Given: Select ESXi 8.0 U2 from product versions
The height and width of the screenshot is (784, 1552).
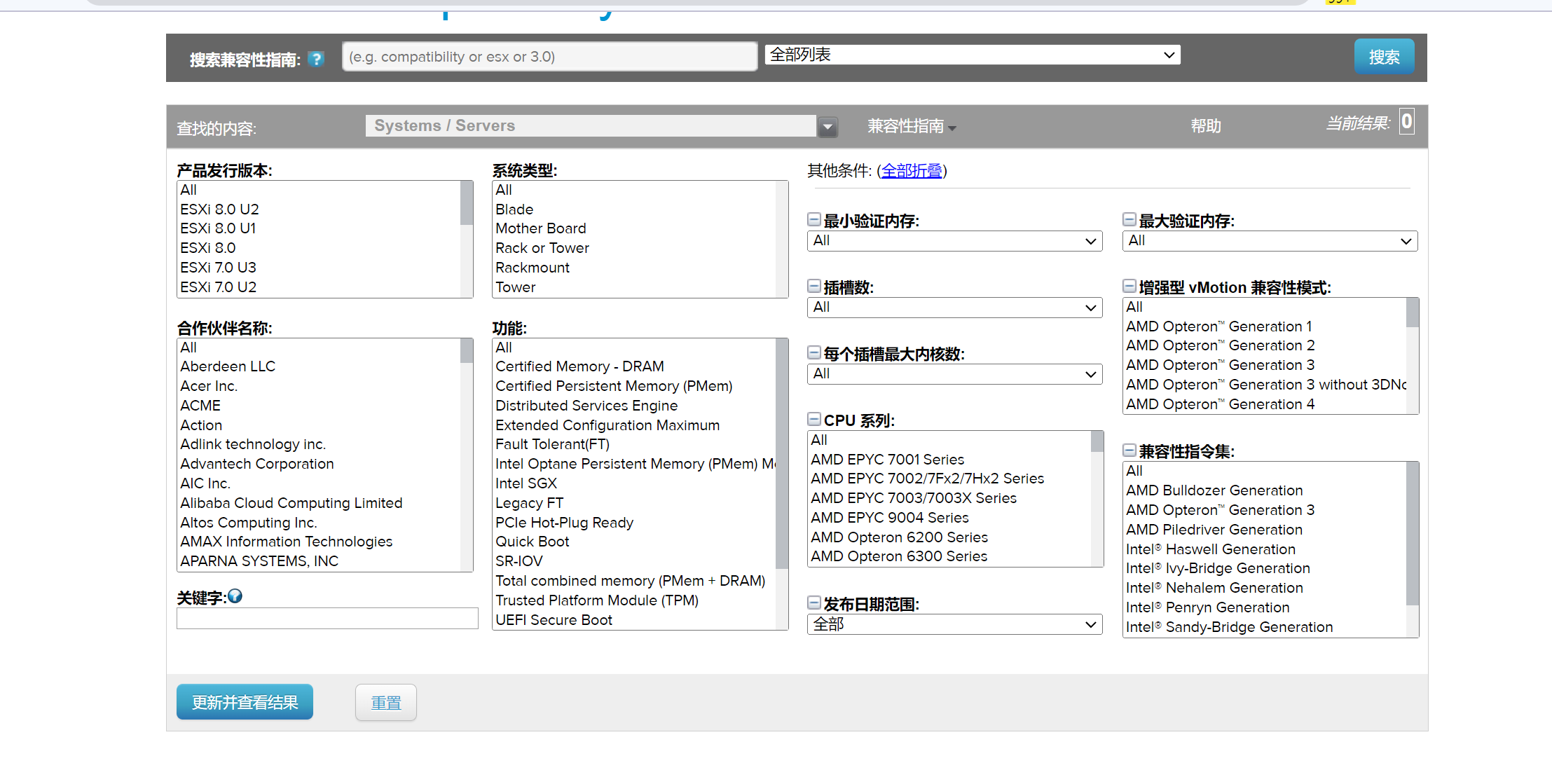Looking at the screenshot, I should pos(221,209).
